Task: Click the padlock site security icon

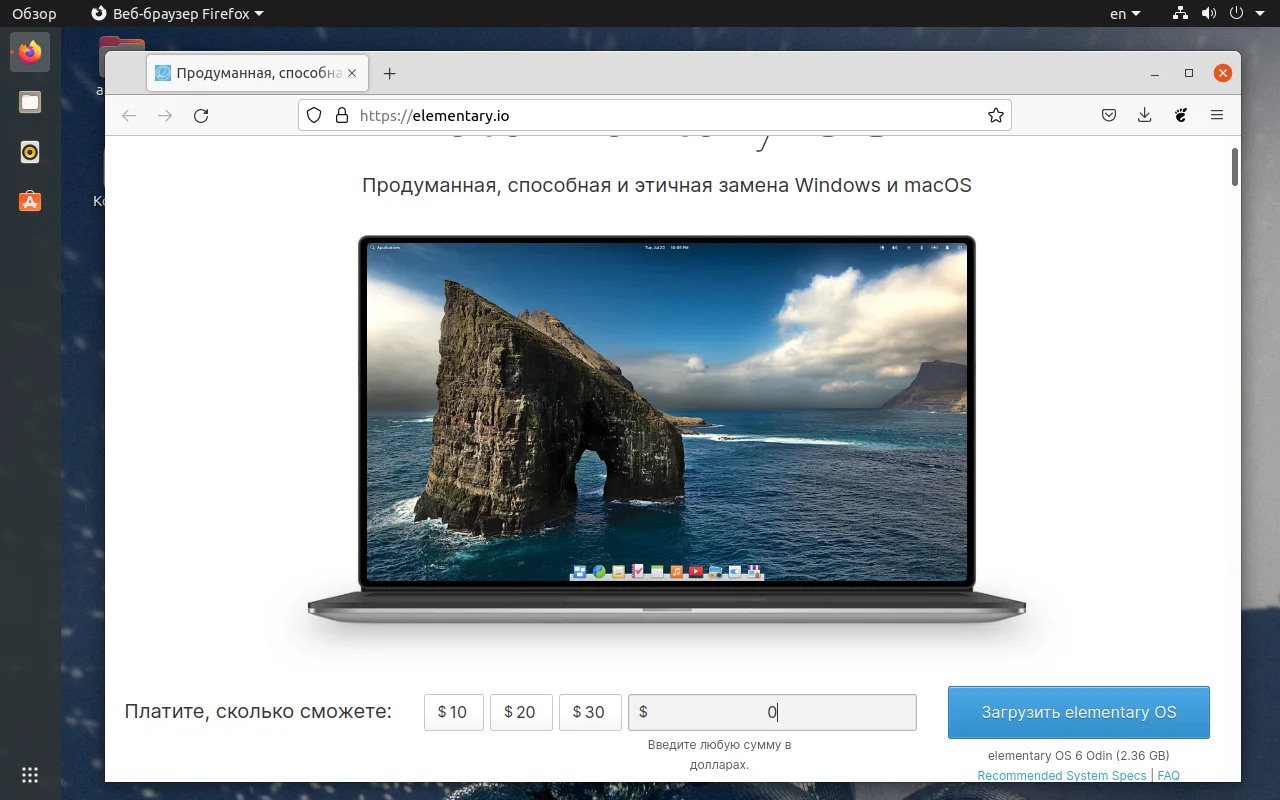Action: 340,115
